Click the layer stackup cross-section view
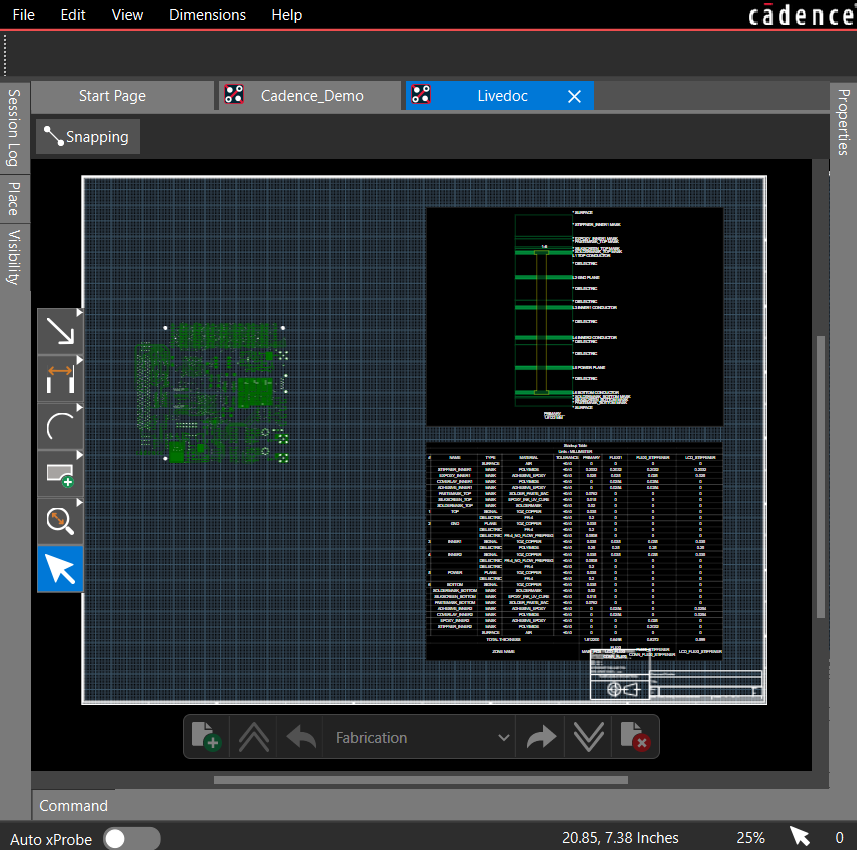857x850 pixels. tap(574, 316)
